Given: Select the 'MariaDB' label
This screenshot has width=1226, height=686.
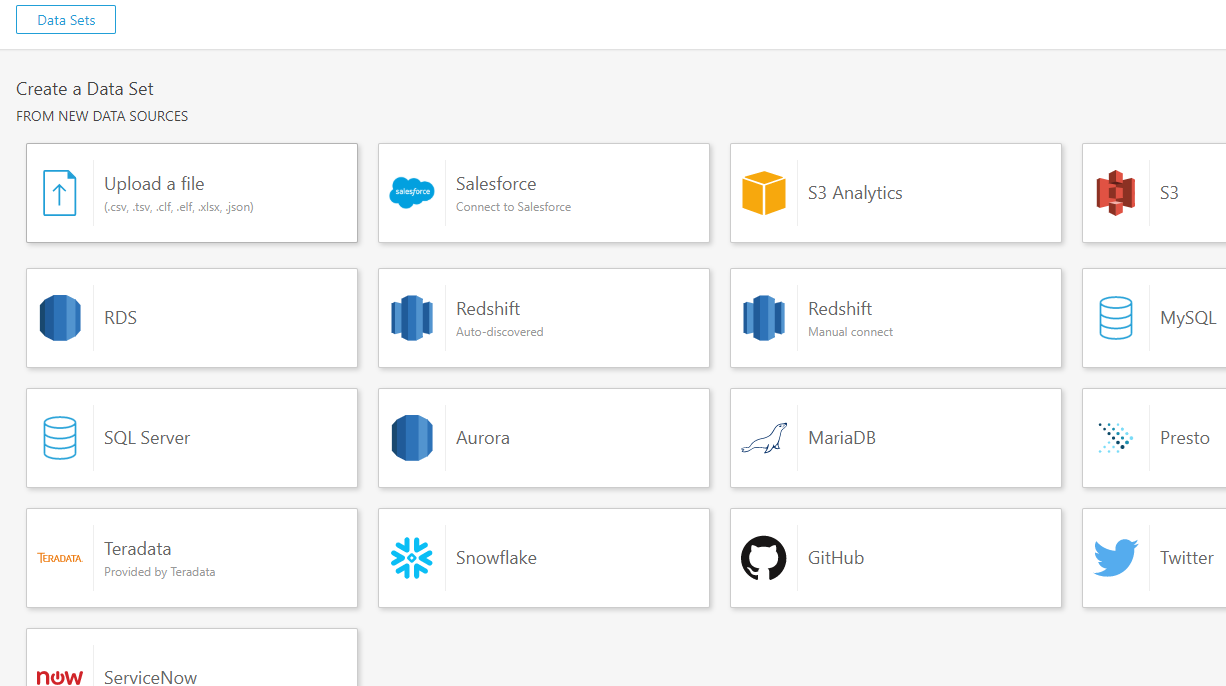Looking at the screenshot, I should 842,438.
